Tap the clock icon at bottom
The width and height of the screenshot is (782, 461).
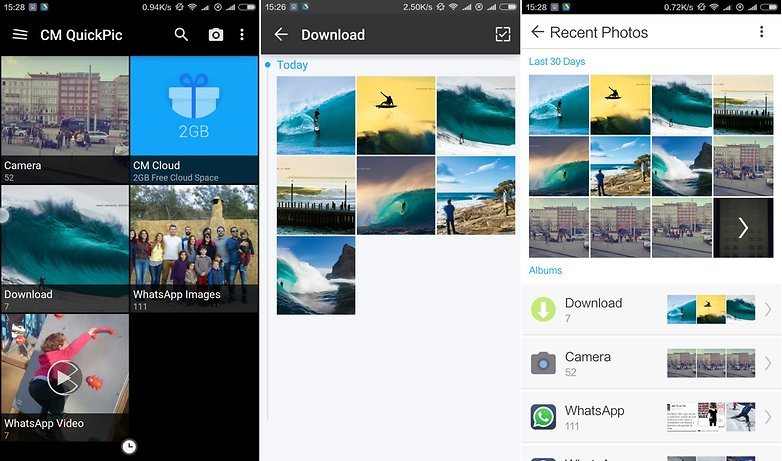(x=129, y=446)
